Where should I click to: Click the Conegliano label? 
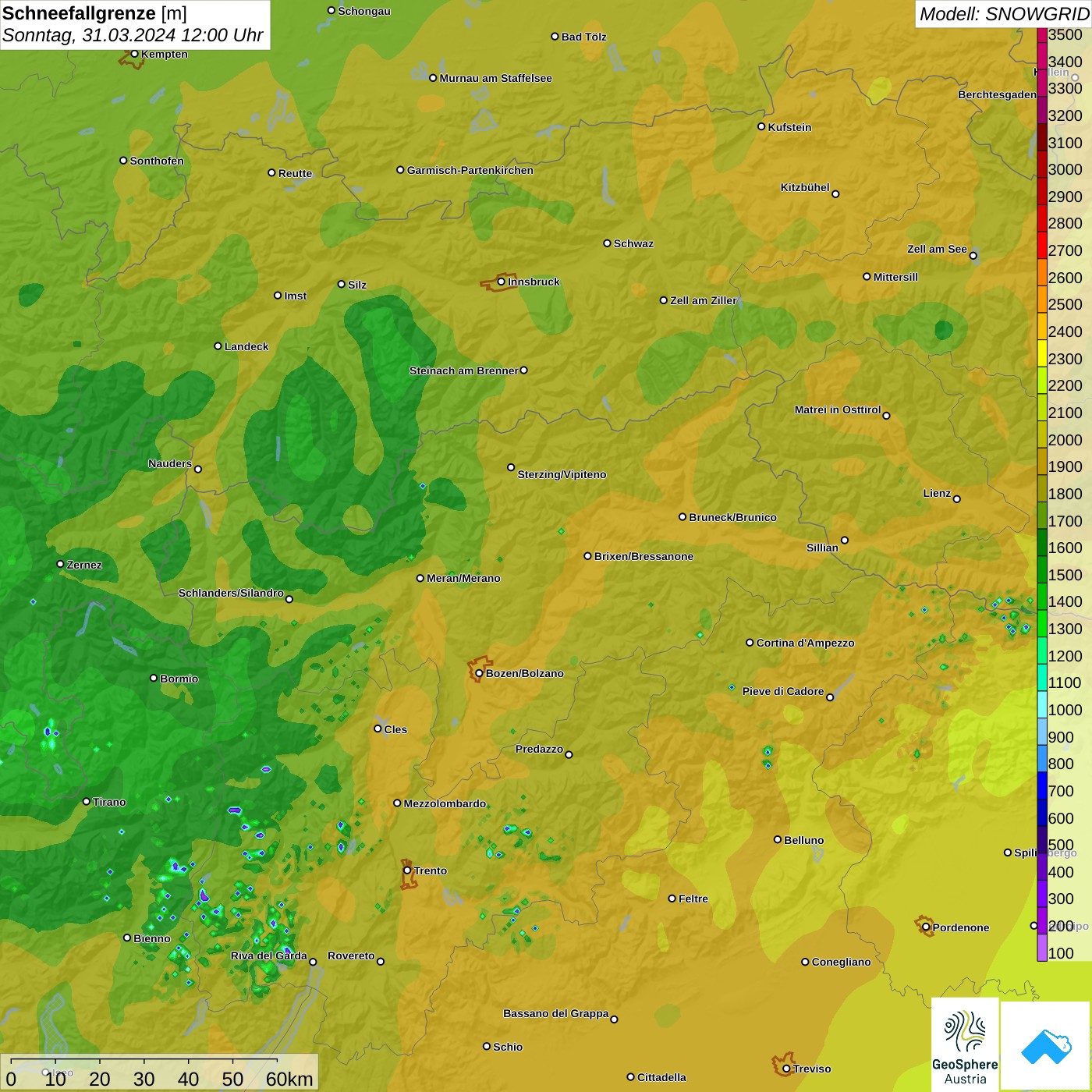(841, 962)
